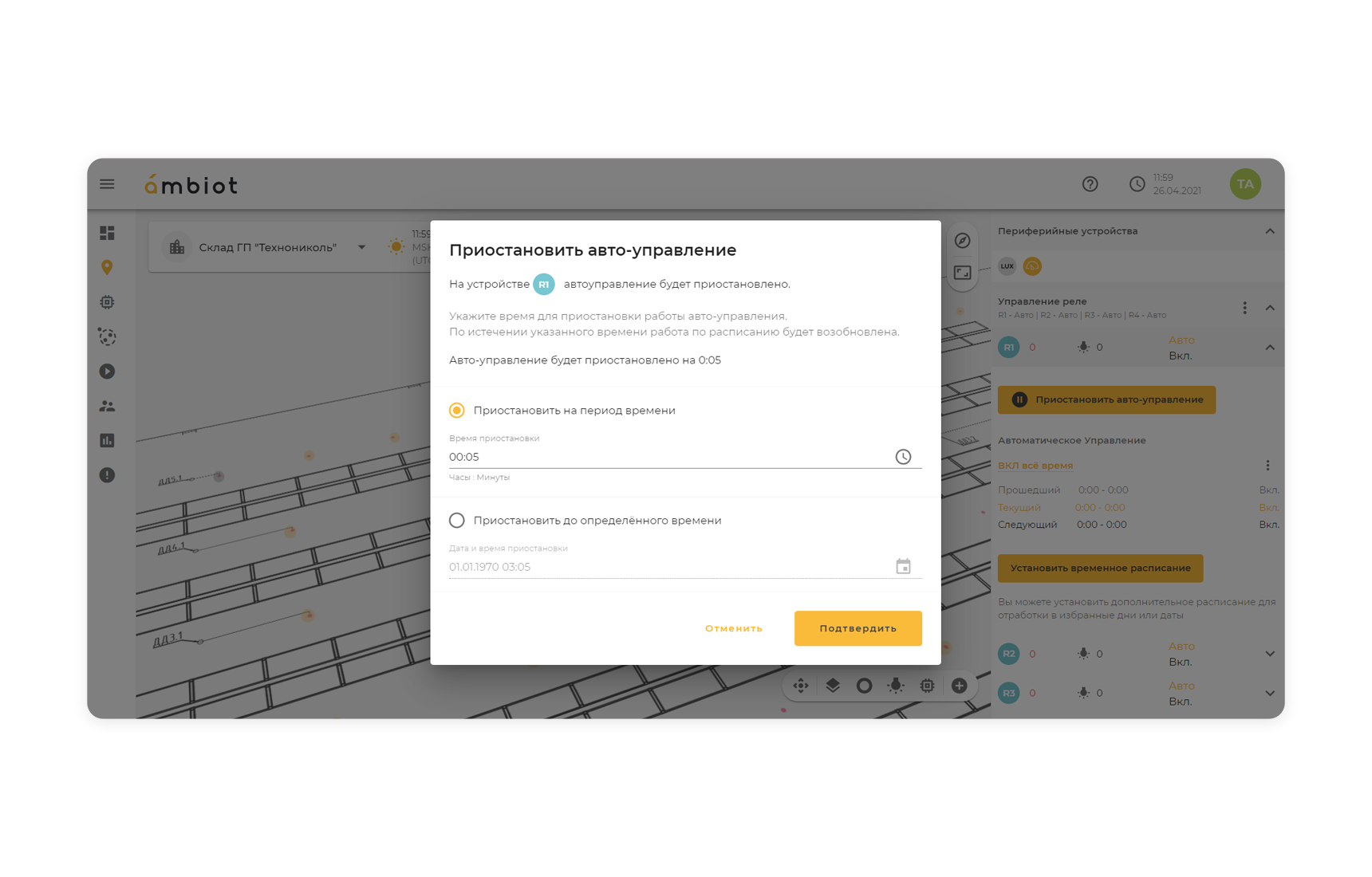1372x877 pixels.
Task: Click the Время приостановки input field
Action: pyautogui.click(x=668, y=457)
